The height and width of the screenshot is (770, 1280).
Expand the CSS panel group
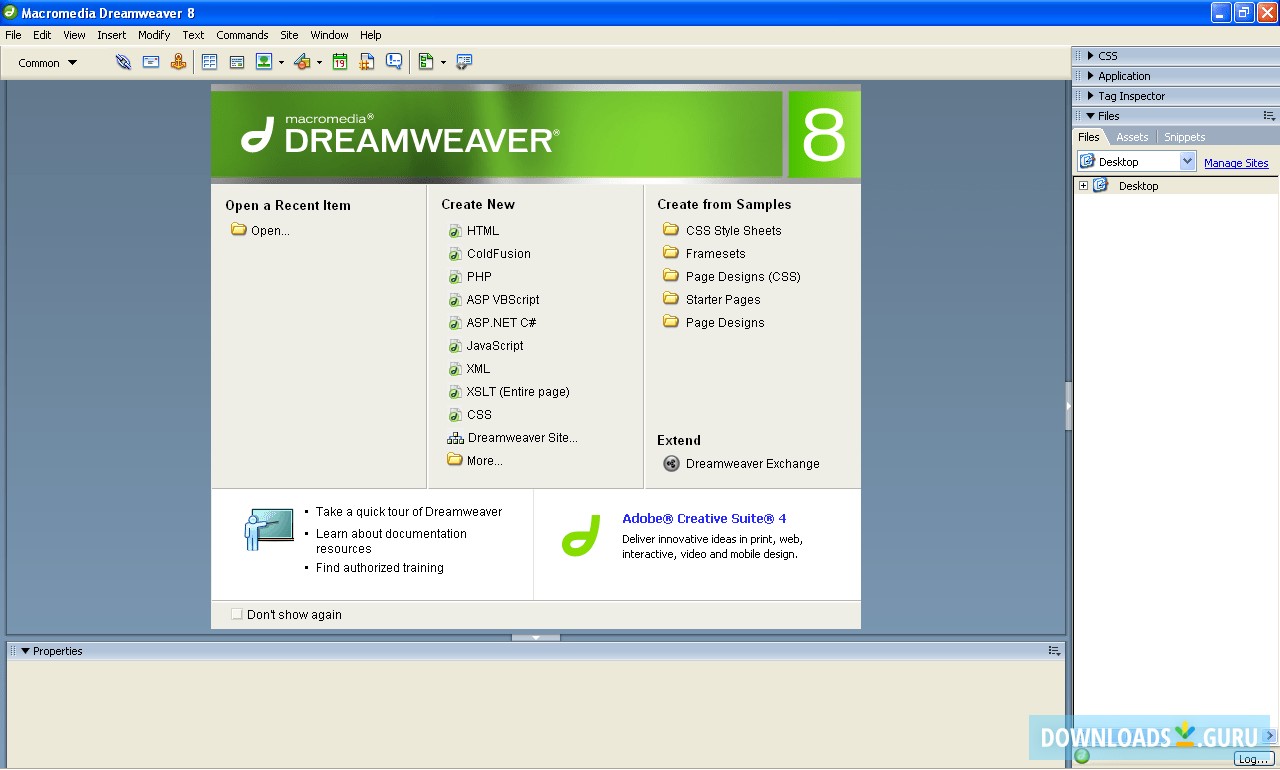tap(1091, 56)
